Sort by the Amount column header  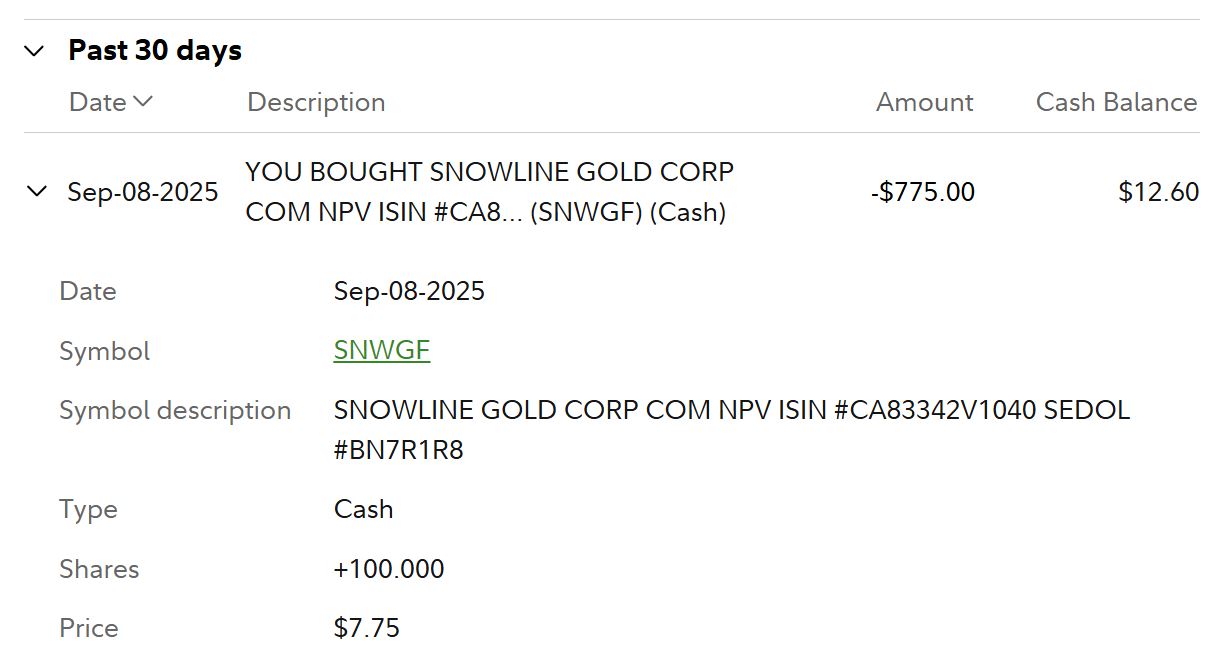(924, 102)
